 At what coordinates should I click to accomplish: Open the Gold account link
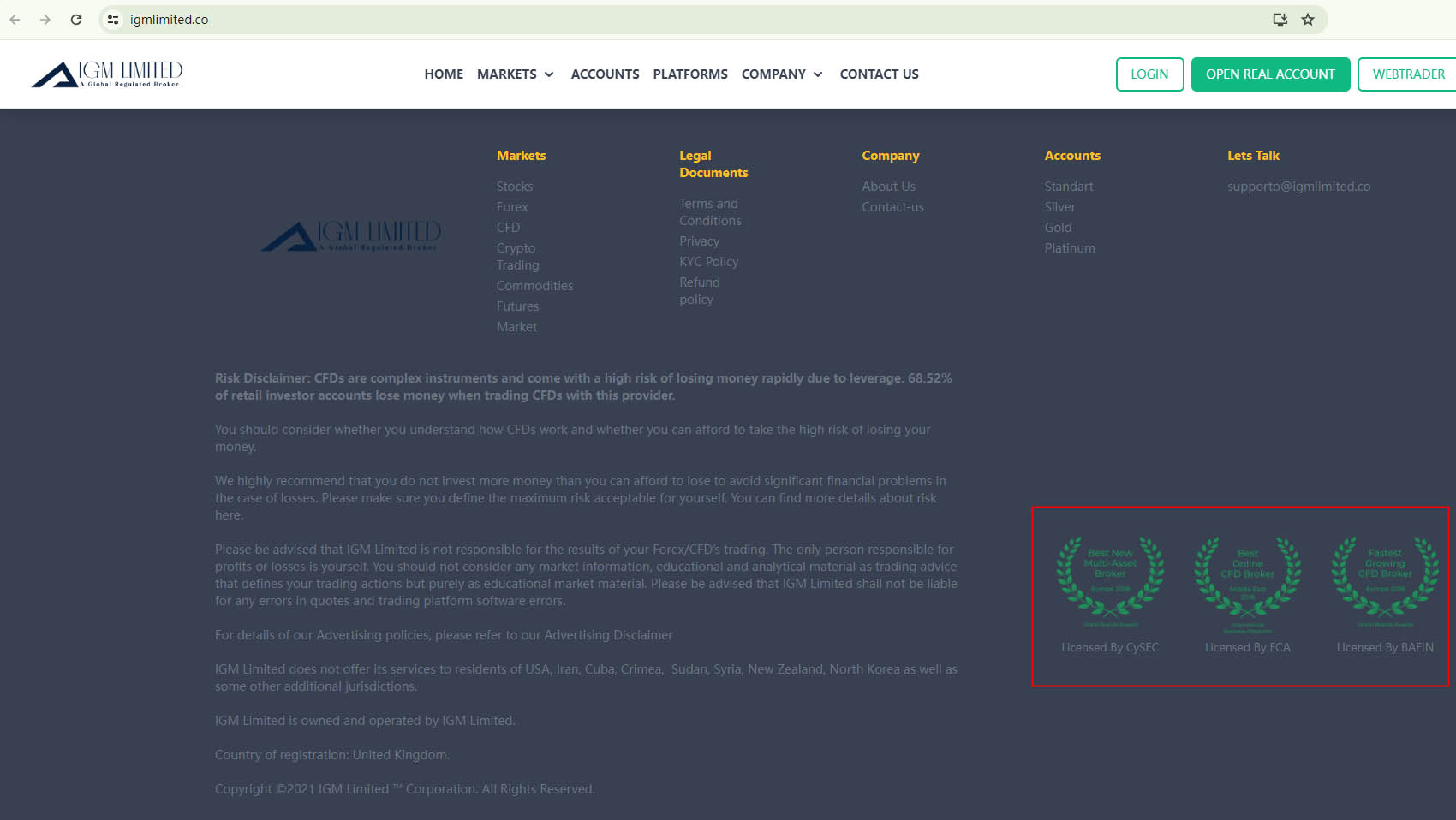(x=1059, y=228)
